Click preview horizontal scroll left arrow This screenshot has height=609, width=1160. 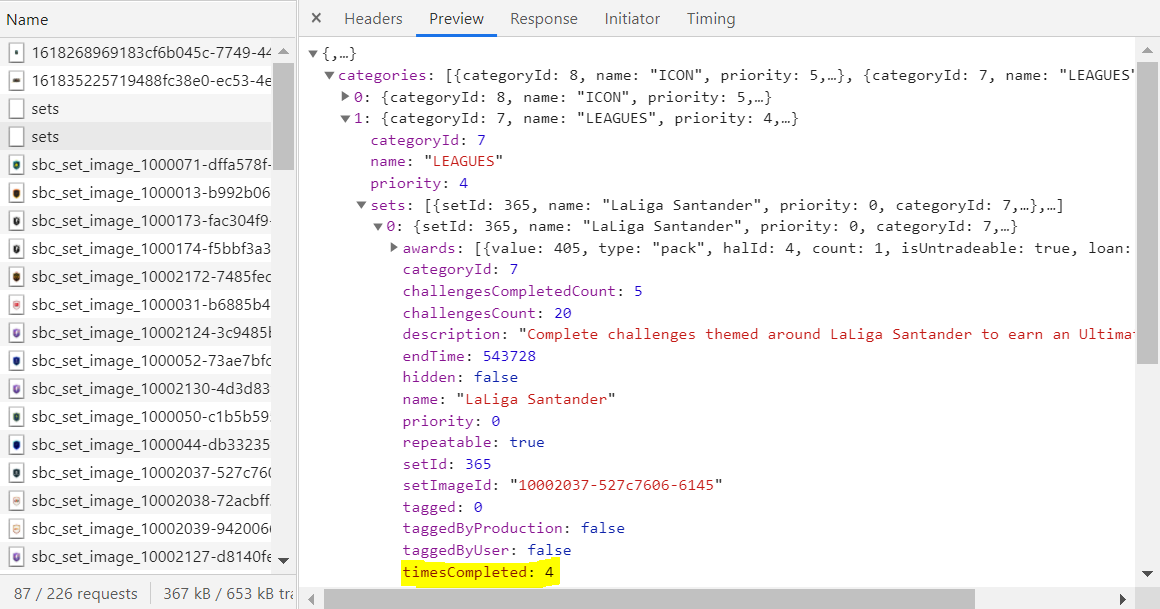(x=311, y=599)
